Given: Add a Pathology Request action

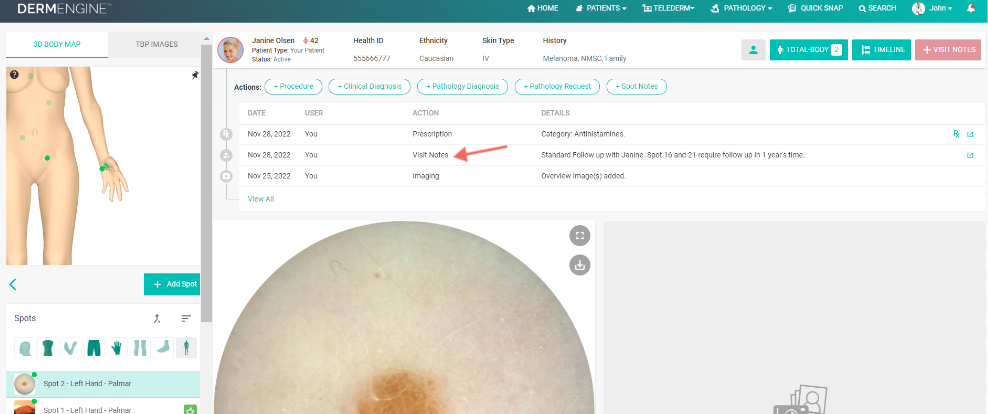Looking at the screenshot, I should click(557, 86).
